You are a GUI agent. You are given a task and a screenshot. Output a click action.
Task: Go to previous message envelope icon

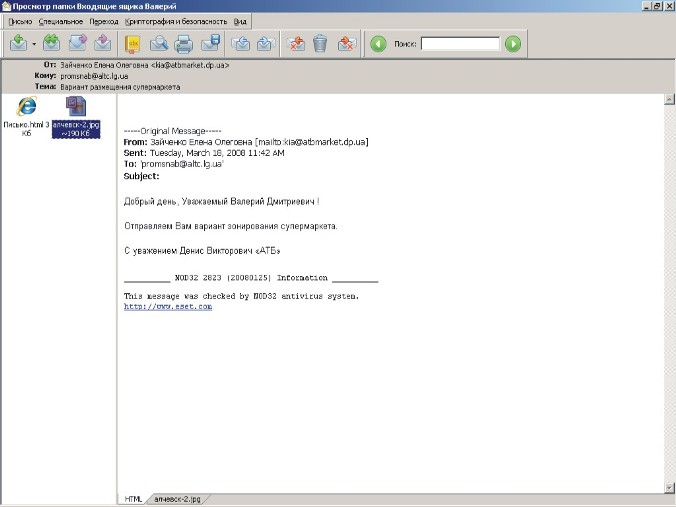pos(240,44)
